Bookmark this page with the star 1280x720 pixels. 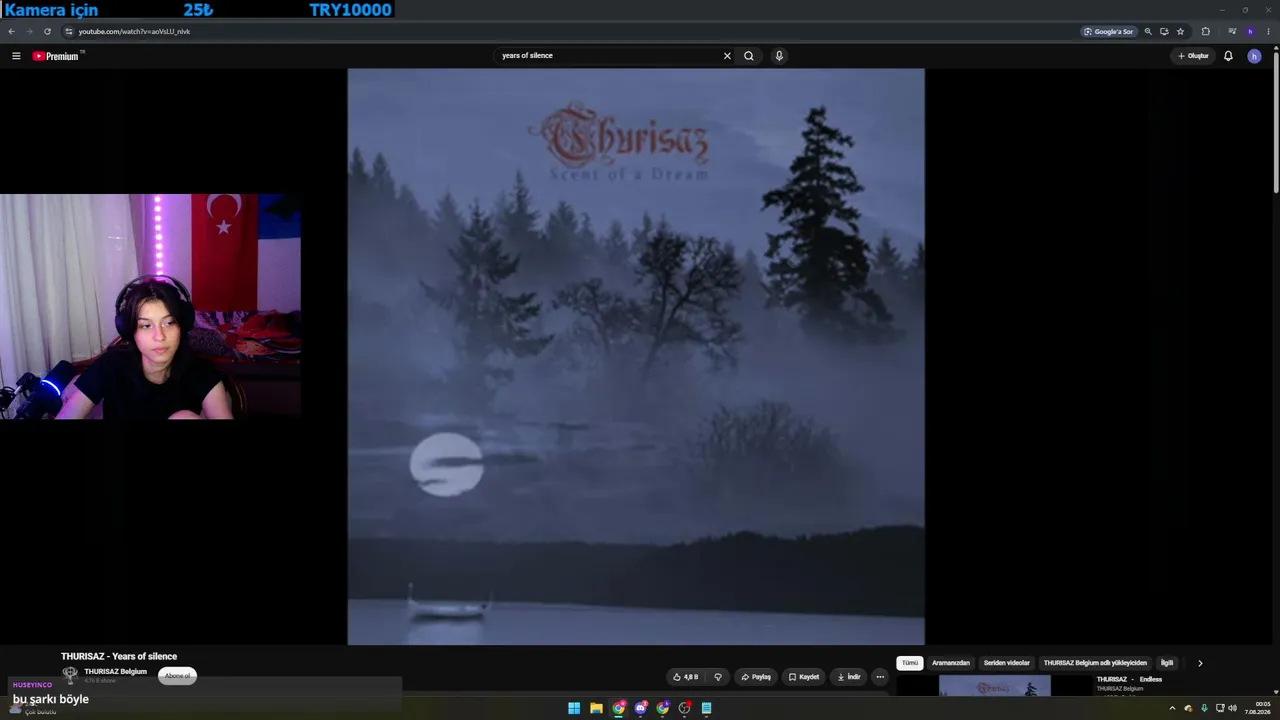(1180, 31)
